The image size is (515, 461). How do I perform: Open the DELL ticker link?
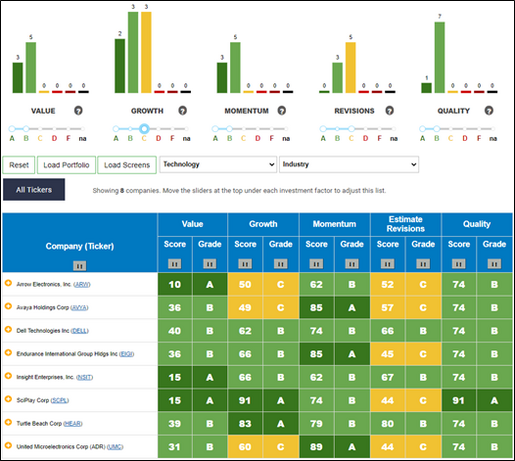pos(80,331)
